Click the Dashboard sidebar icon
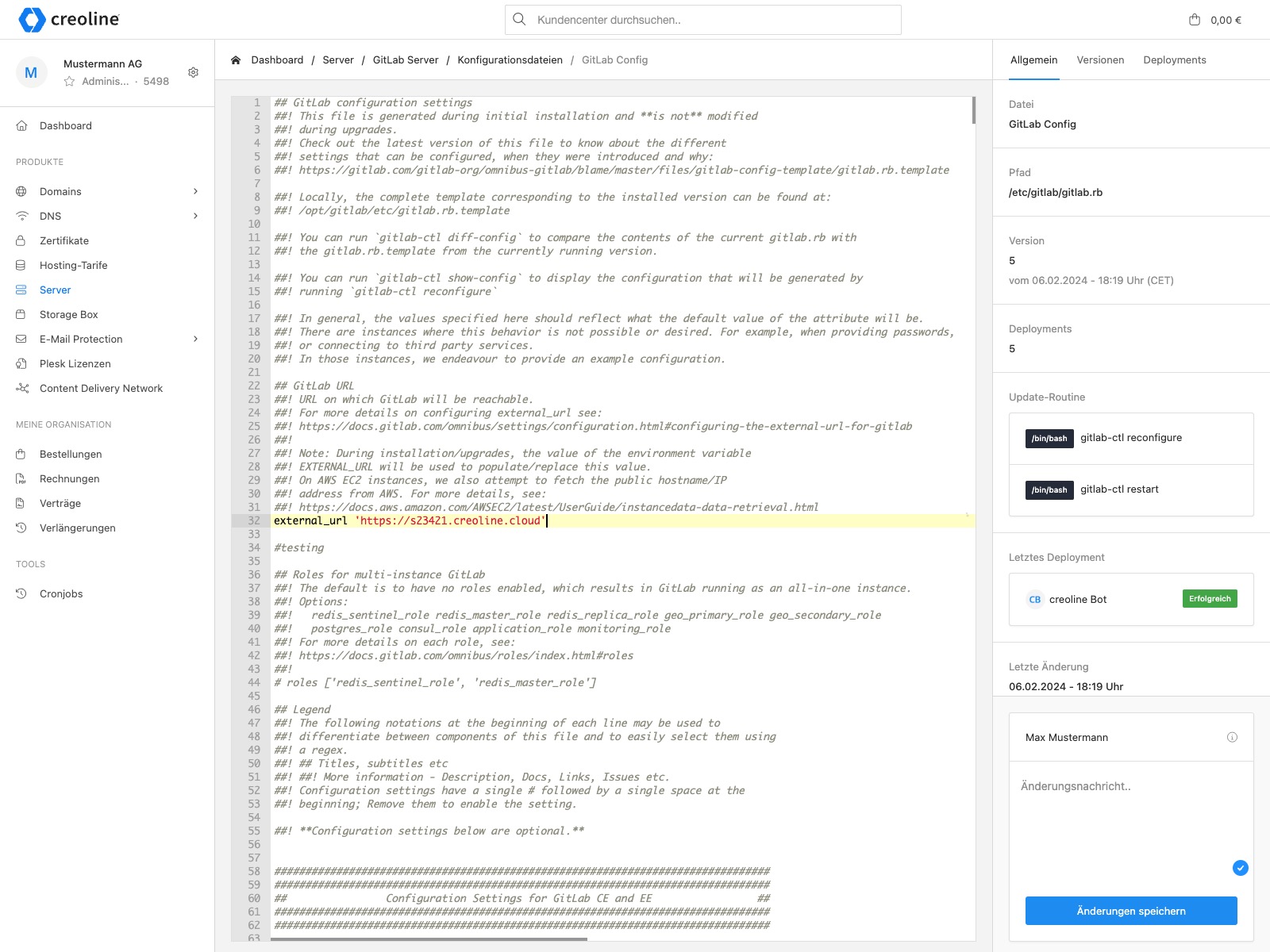 [x=21, y=125]
